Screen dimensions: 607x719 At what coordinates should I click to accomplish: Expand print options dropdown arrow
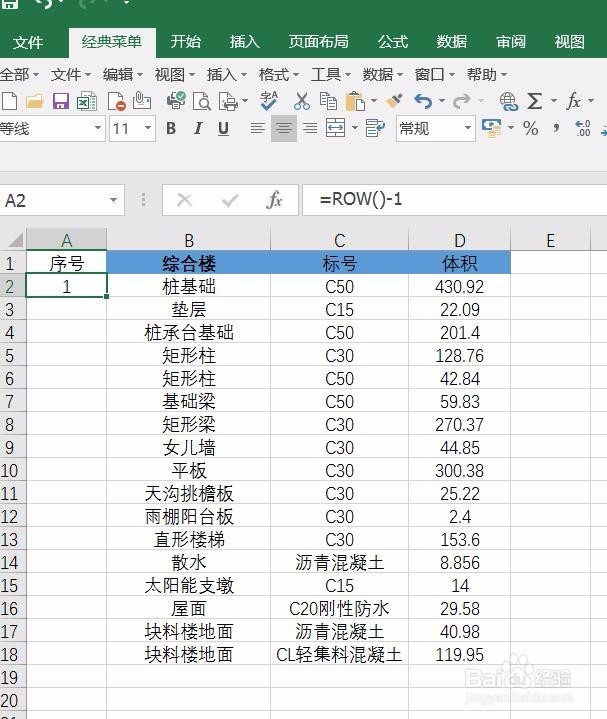coord(244,100)
